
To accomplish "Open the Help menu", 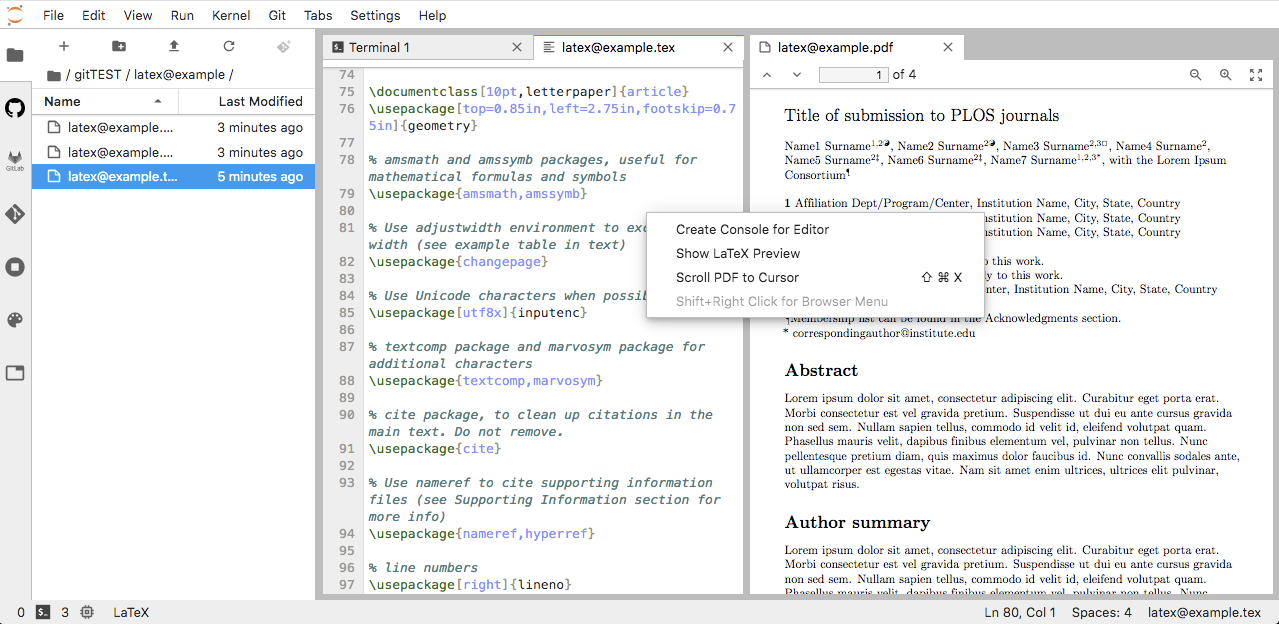I will point(432,15).
